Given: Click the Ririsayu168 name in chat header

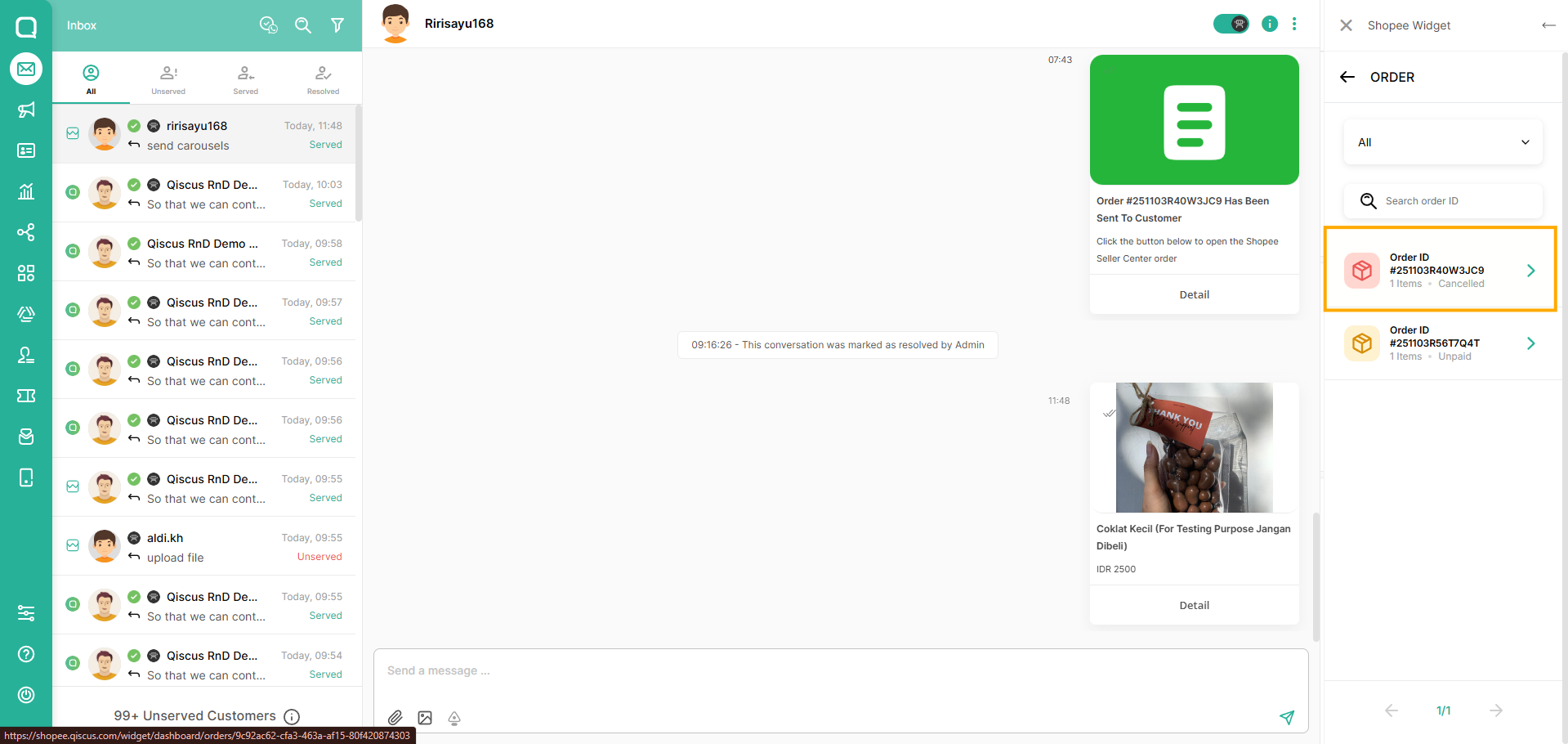Looking at the screenshot, I should tap(459, 24).
